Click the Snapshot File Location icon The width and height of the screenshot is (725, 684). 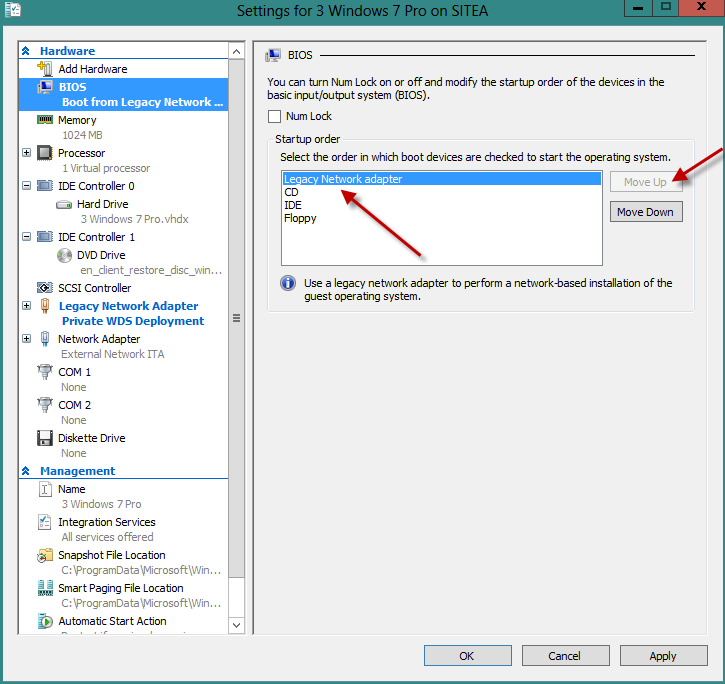pos(45,555)
